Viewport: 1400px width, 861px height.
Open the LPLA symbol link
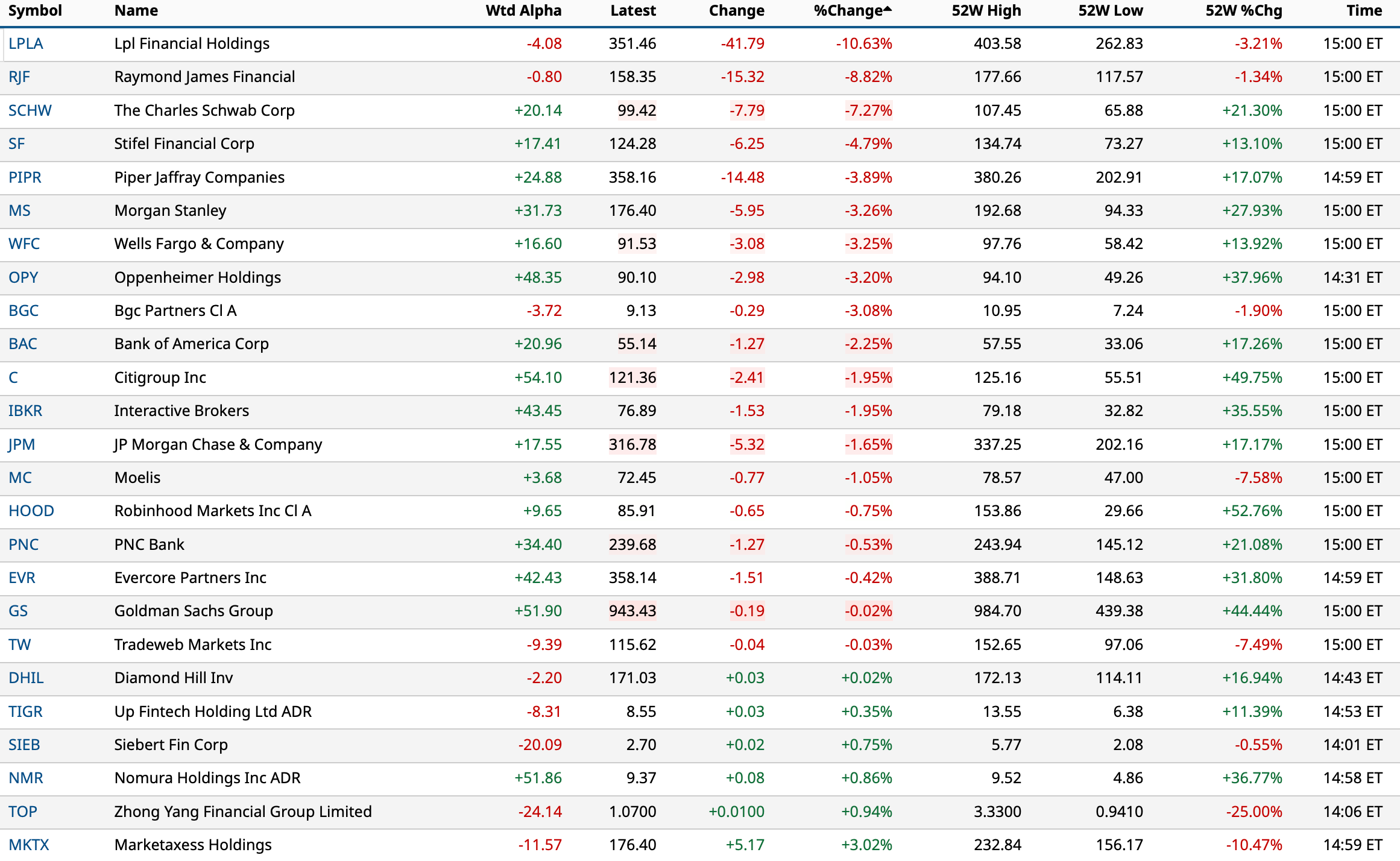[26, 44]
